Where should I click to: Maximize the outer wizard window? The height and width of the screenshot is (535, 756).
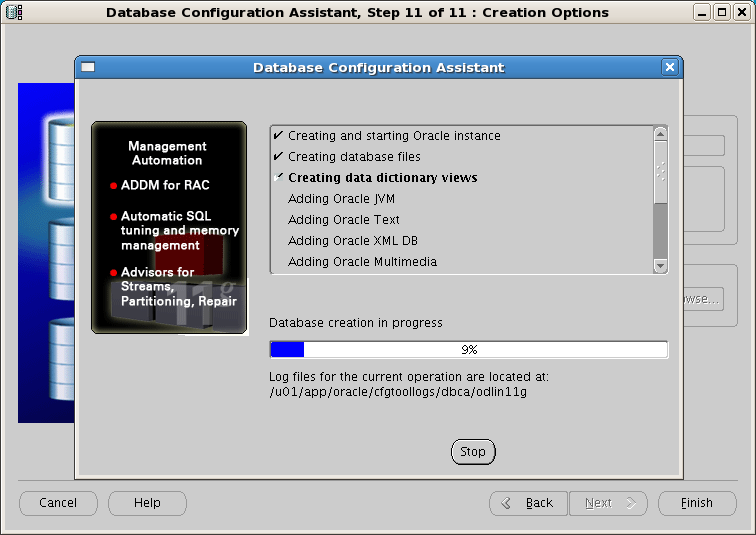[722, 12]
